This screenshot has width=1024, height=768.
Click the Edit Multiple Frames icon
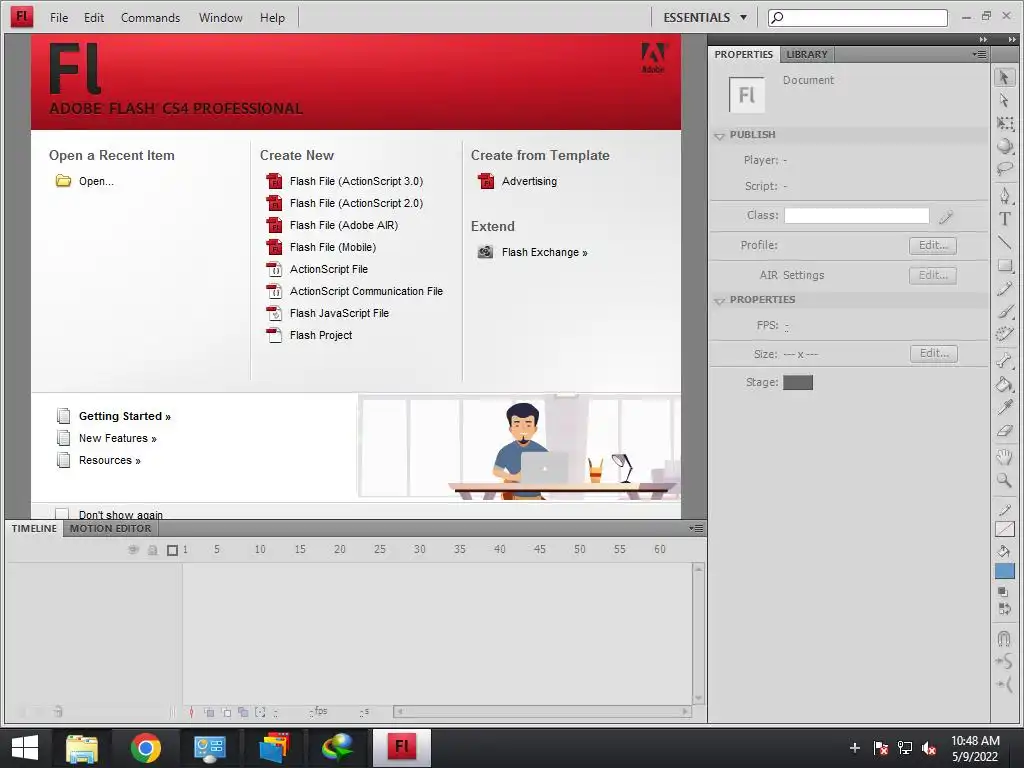pos(243,712)
